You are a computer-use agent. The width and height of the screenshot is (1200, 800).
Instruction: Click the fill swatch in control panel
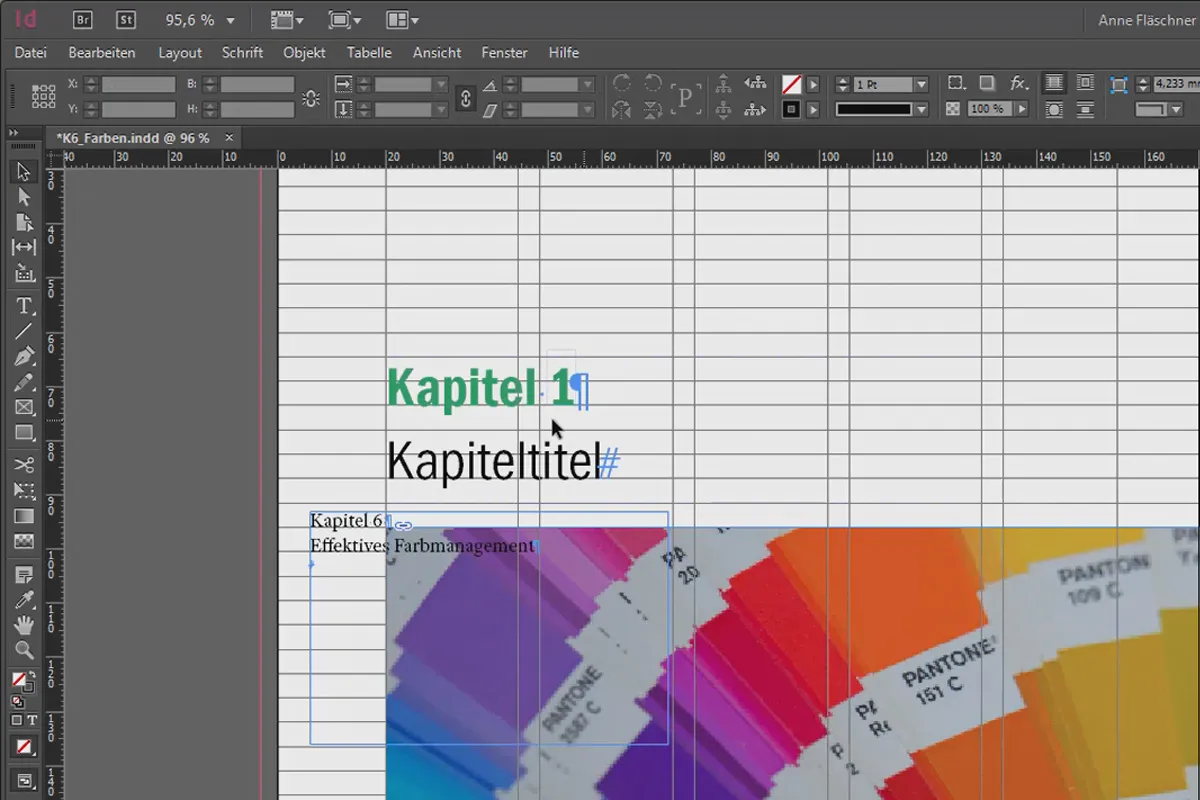[791, 85]
